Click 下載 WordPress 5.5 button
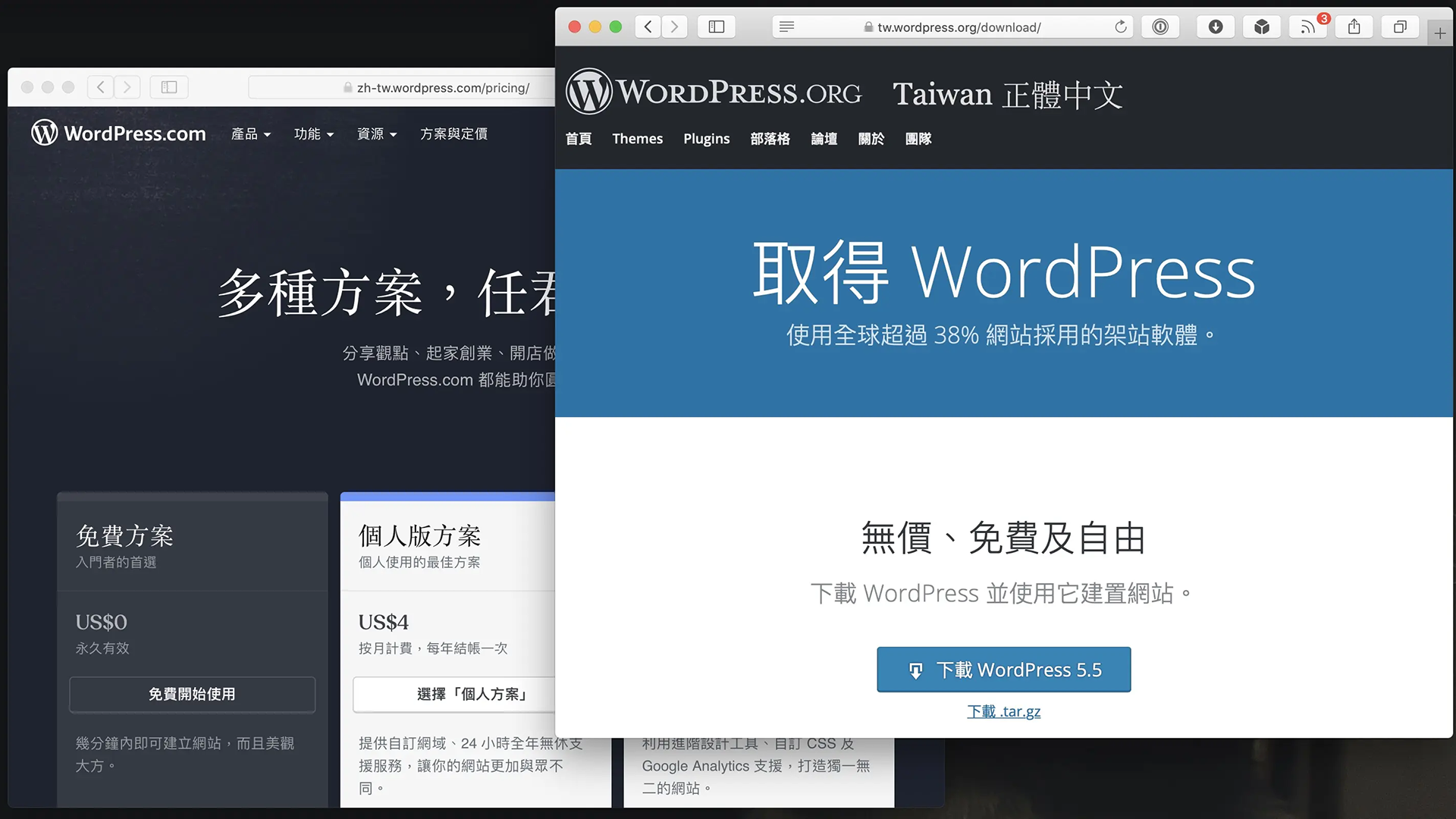Screen dimensions: 1456x819 click(x=1004, y=670)
